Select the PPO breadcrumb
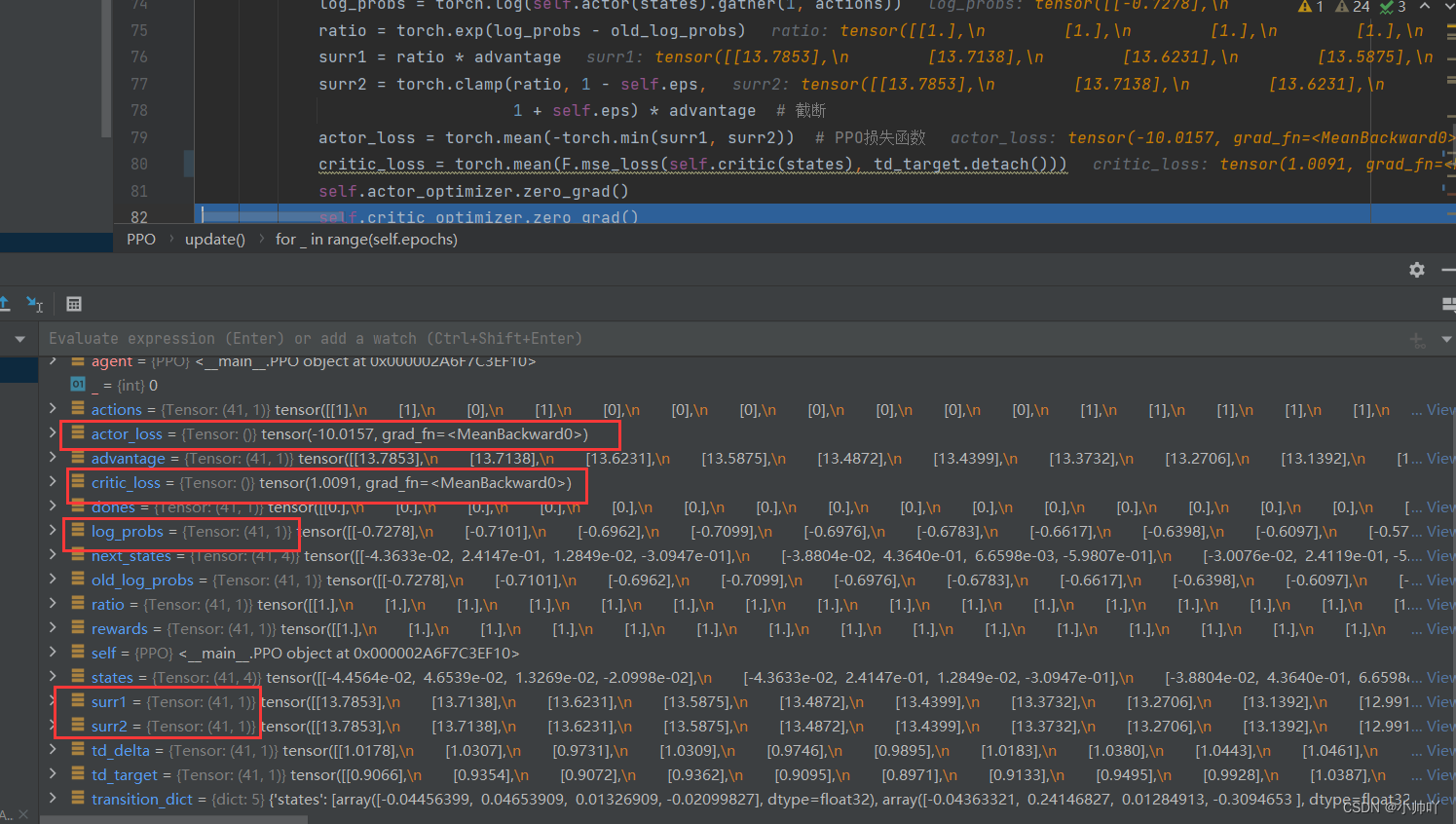This screenshot has width=1456, height=824. click(x=141, y=240)
